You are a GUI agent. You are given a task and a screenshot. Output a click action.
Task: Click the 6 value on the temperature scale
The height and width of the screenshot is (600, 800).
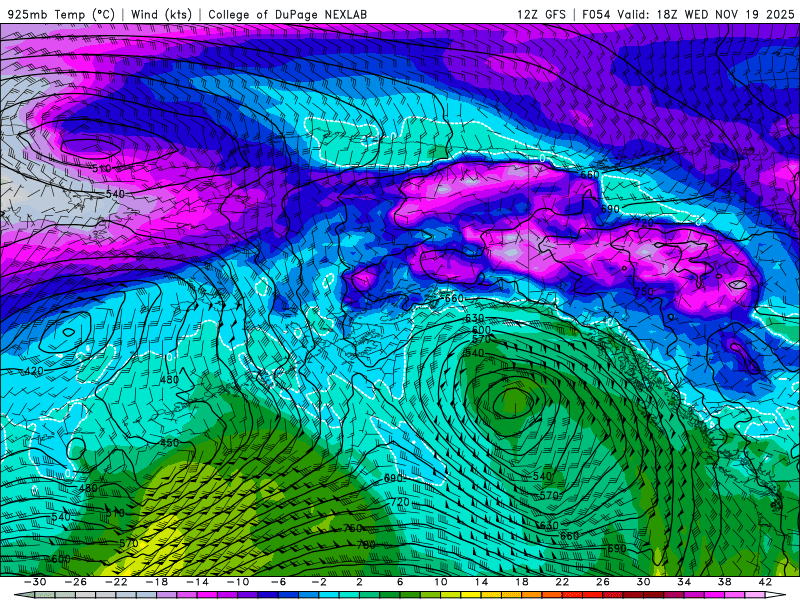pyautogui.click(x=400, y=582)
